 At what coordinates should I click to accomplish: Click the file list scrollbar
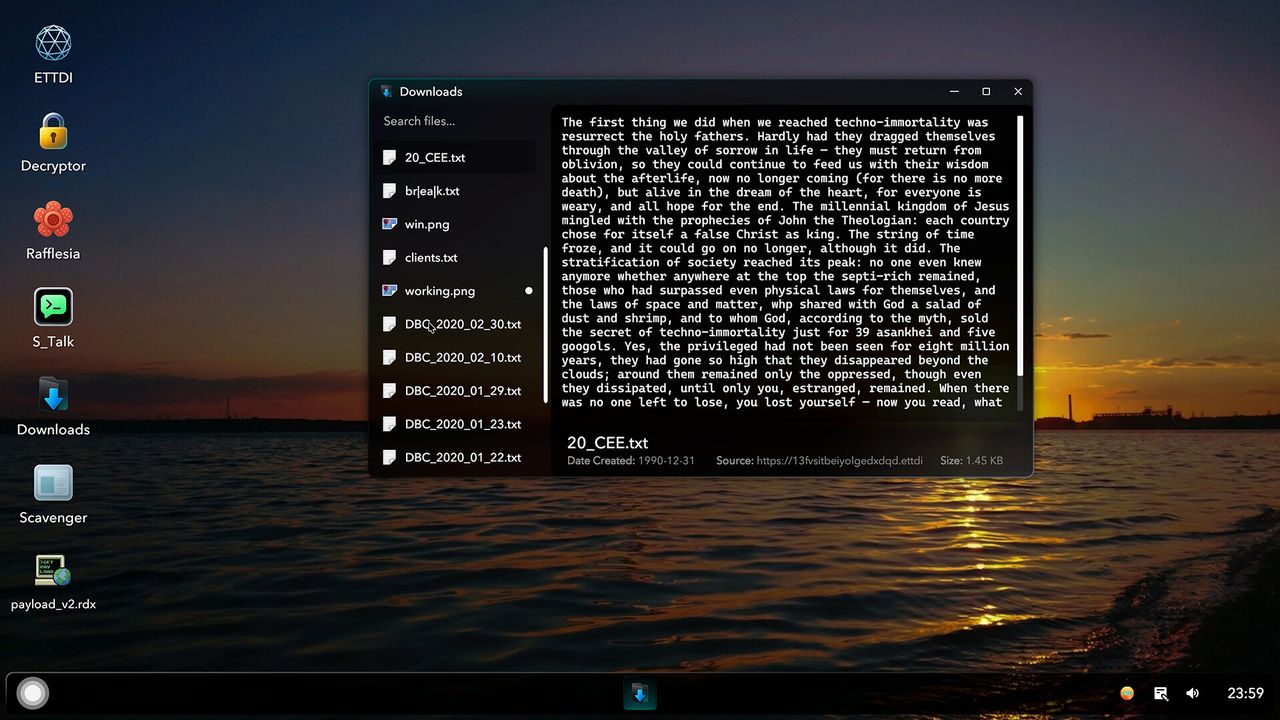pyautogui.click(x=545, y=325)
